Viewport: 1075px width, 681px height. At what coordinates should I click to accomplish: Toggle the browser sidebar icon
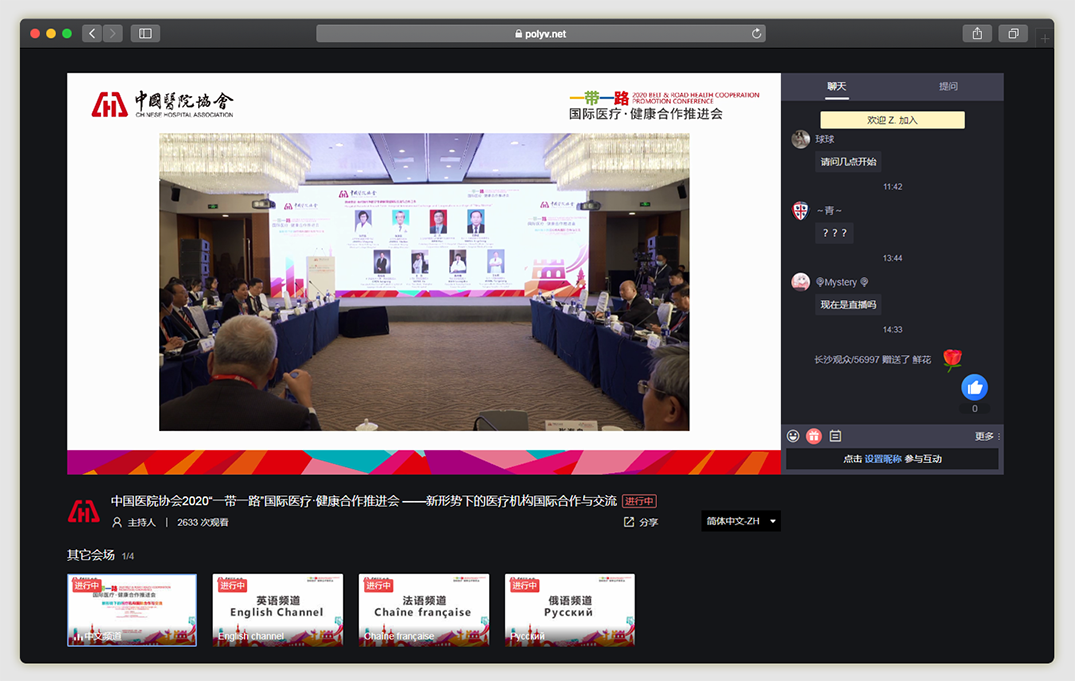tap(145, 33)
